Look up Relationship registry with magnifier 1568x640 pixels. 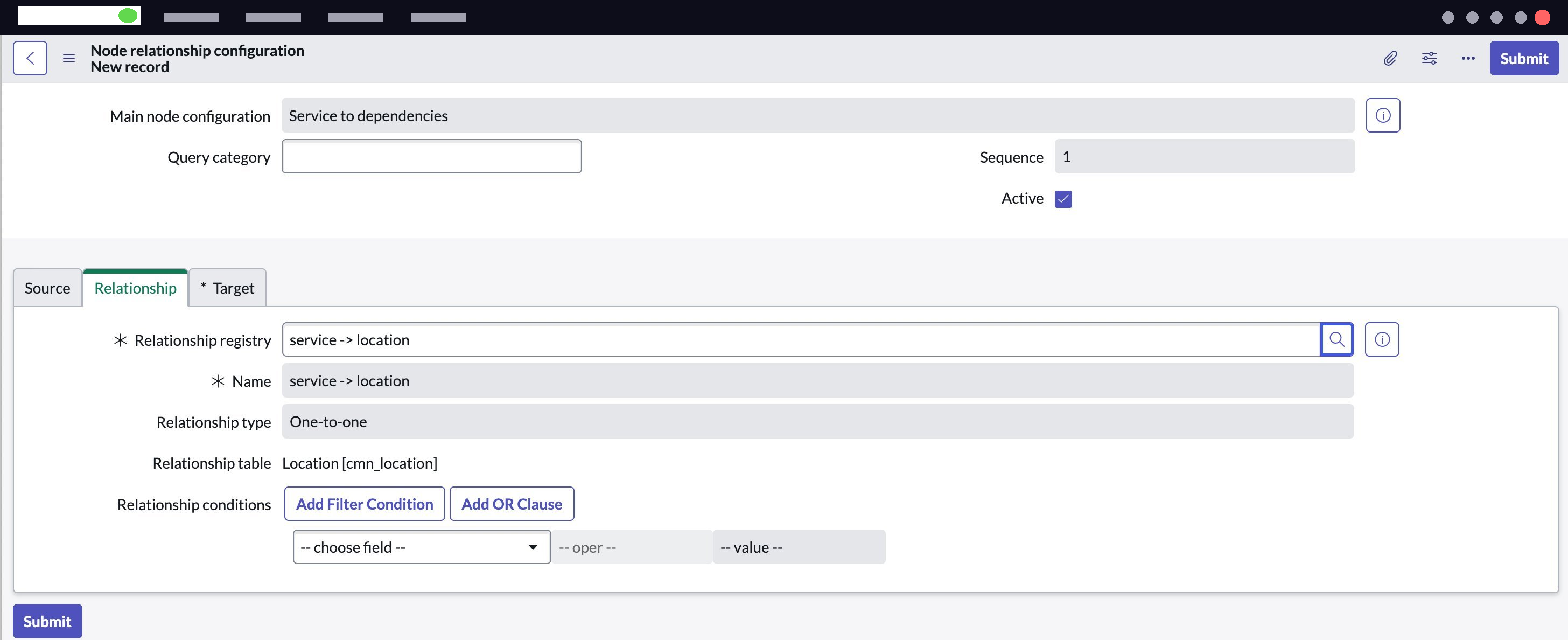click(x=1336, y=339)
